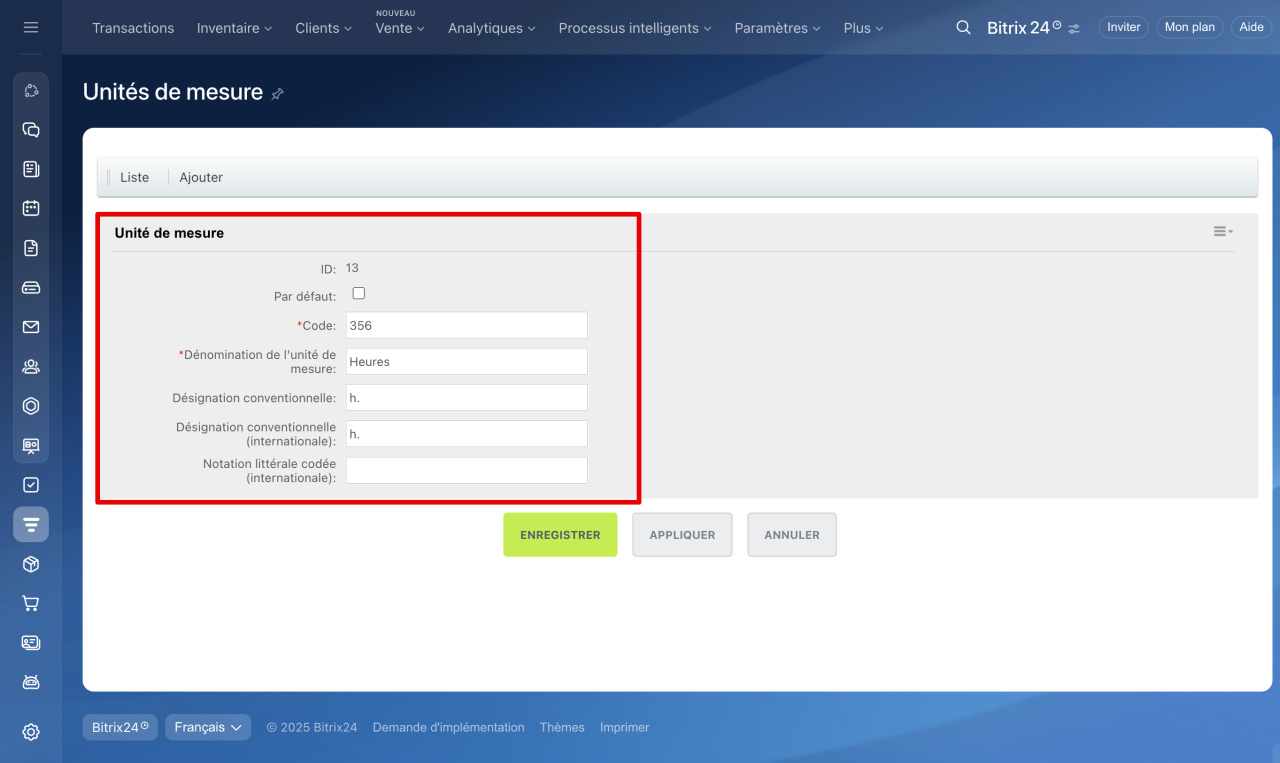Click the Code field containing 356

(x=466, y=325)
